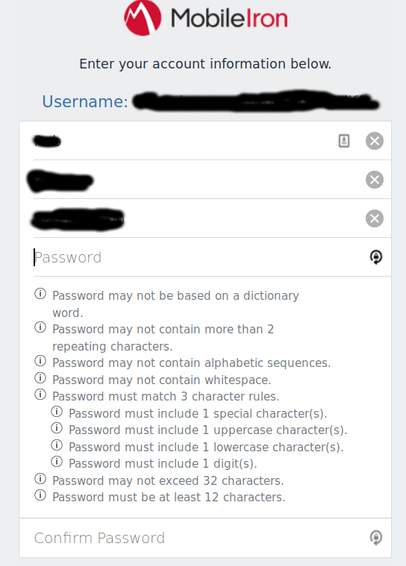Click info icon beside special character rule
This screenshot has height=566, width=406.
(57, 411)
